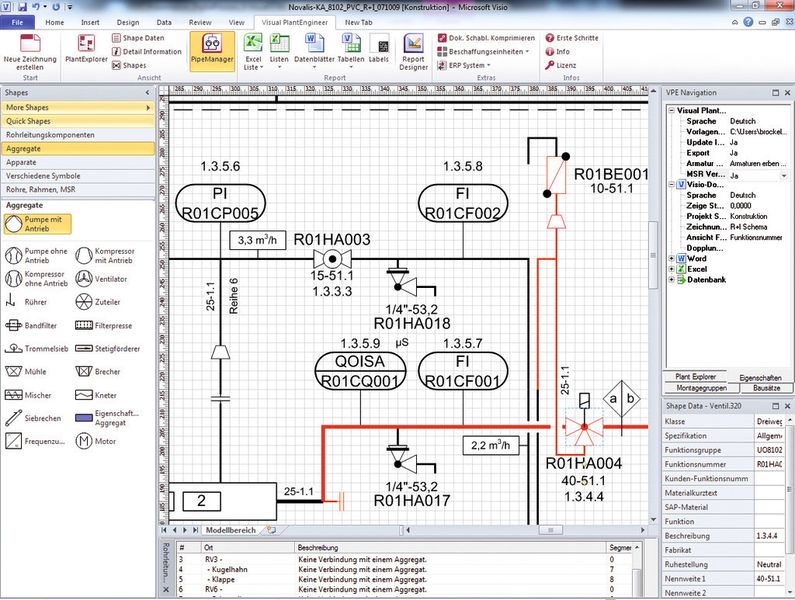Viewport: 795px width, 600px height.
Task: Open Quick Shapes stencil
Action: 78,121
